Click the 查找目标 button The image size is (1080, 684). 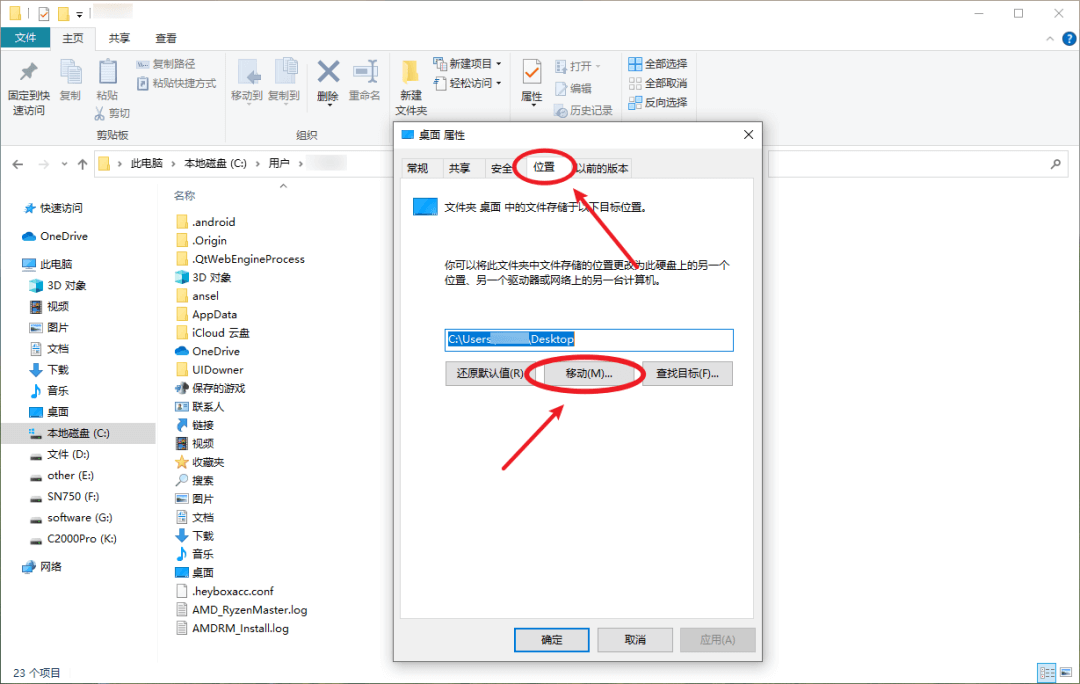tap(690, 372)
